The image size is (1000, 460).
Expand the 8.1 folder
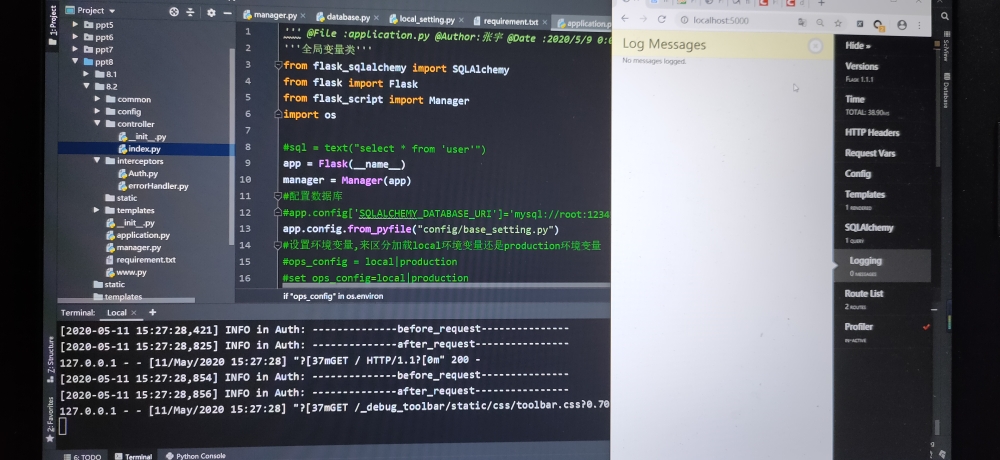click(x=86, y=74)
